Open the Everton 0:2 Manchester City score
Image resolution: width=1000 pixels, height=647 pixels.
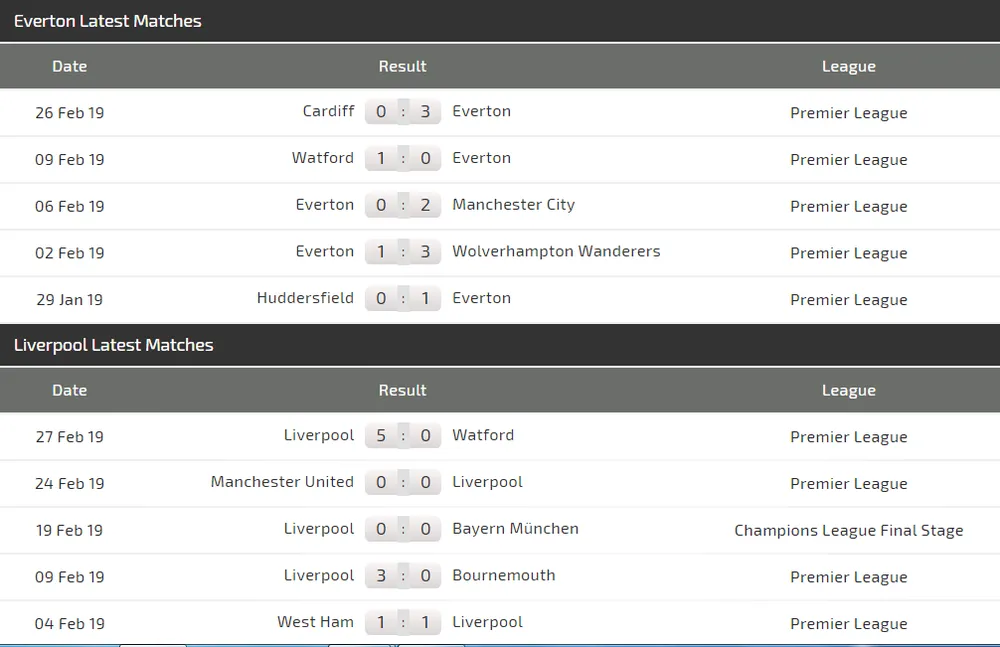tap(403, 205)
